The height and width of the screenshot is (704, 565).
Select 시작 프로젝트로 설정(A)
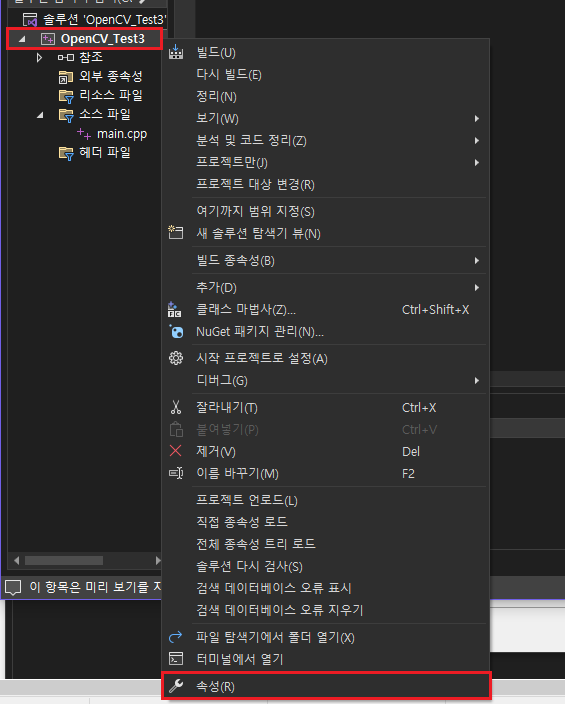click(x=326, y=358)
